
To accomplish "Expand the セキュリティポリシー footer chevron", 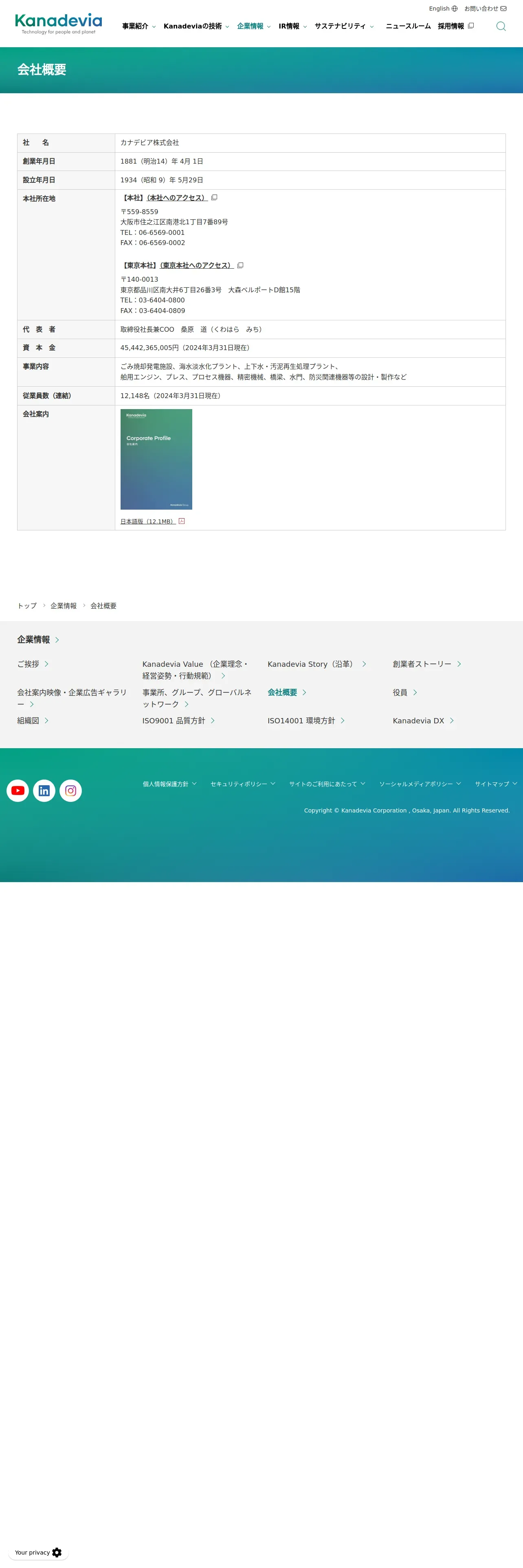I will click(273, 784).
